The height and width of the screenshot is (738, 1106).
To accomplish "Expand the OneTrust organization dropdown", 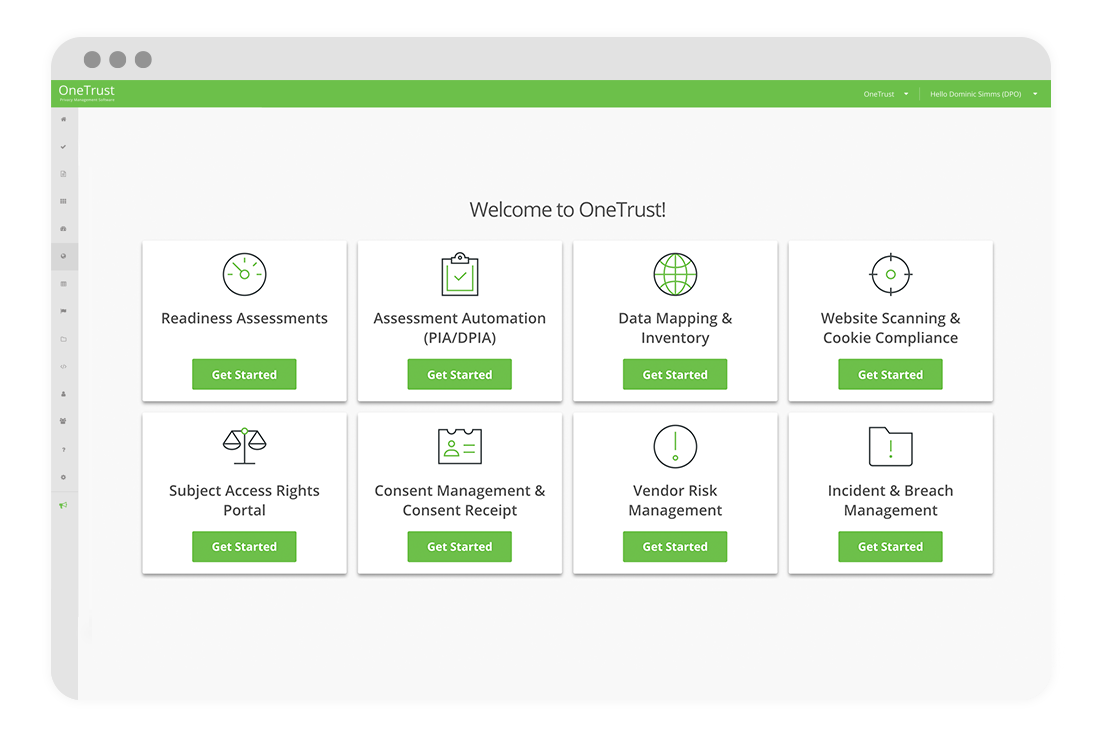I will [x=886, y=93].
